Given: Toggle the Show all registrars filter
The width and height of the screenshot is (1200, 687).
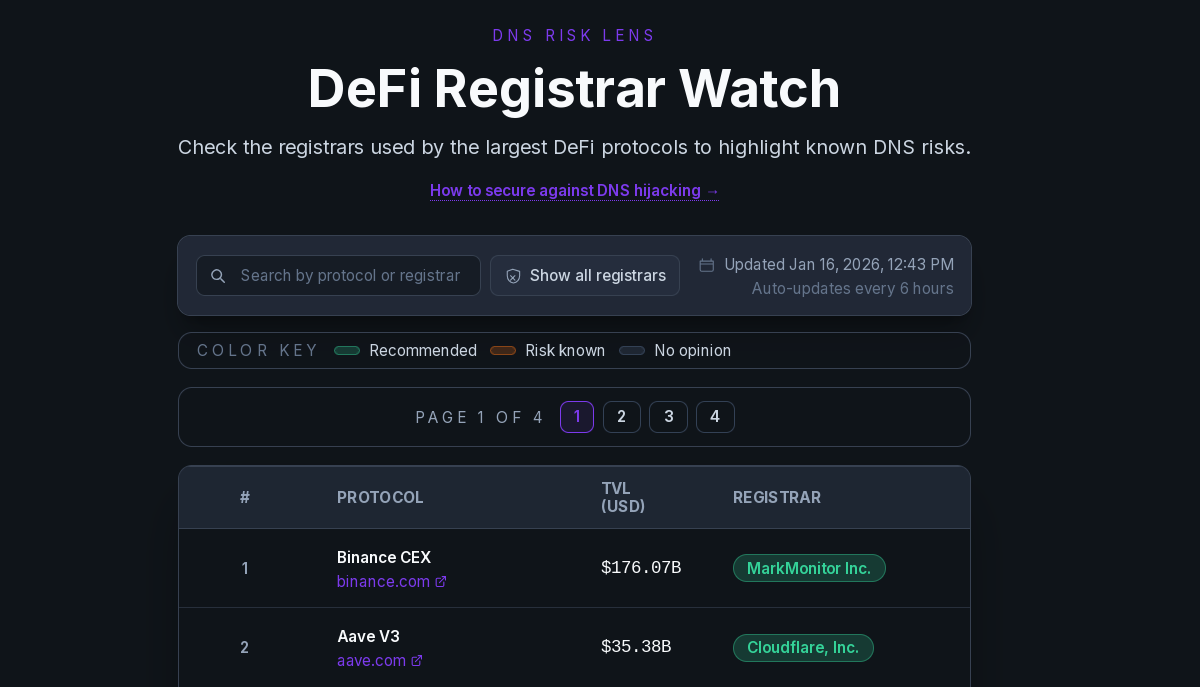Looking at the screenshot, I should click(585, 276).
